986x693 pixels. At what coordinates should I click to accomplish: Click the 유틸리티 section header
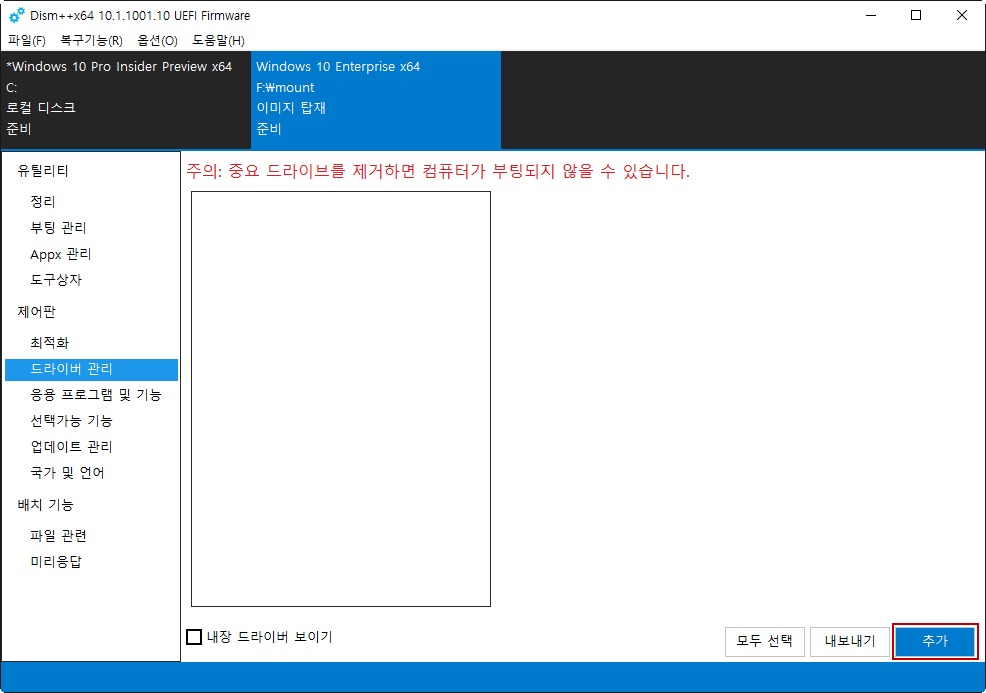(43, 171)
